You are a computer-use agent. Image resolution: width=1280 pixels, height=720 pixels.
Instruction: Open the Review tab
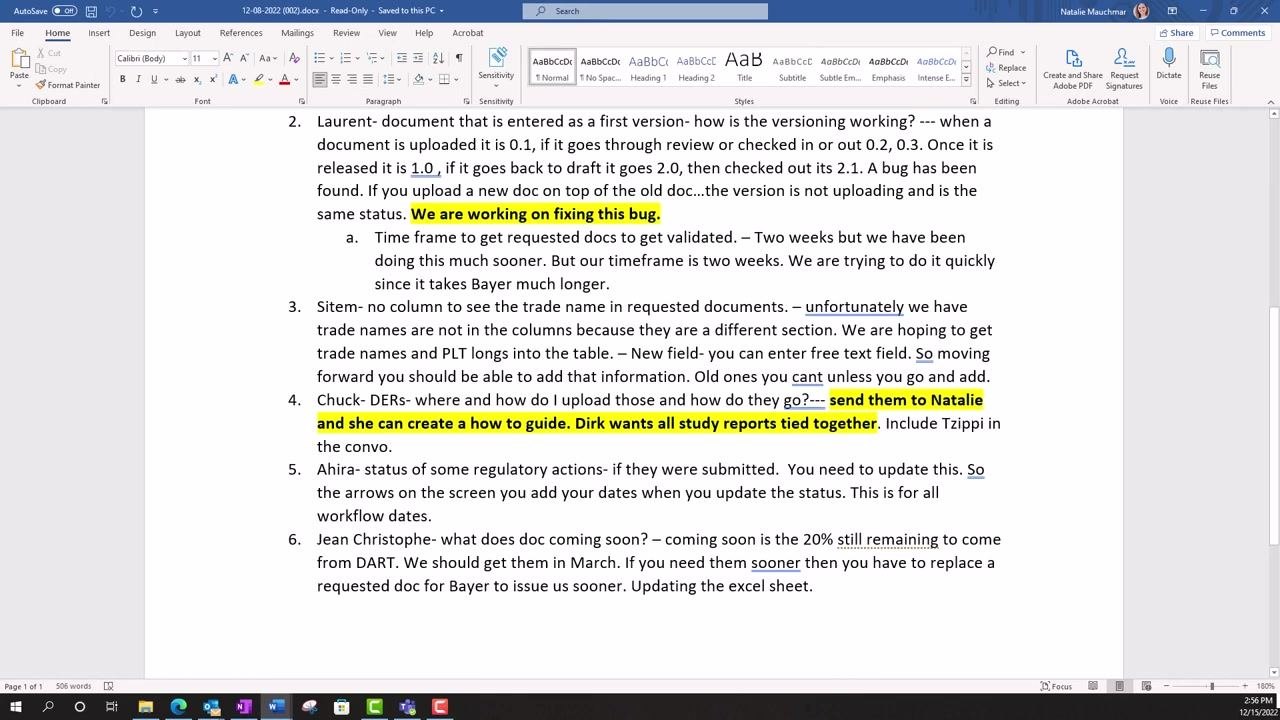point(346,33)
